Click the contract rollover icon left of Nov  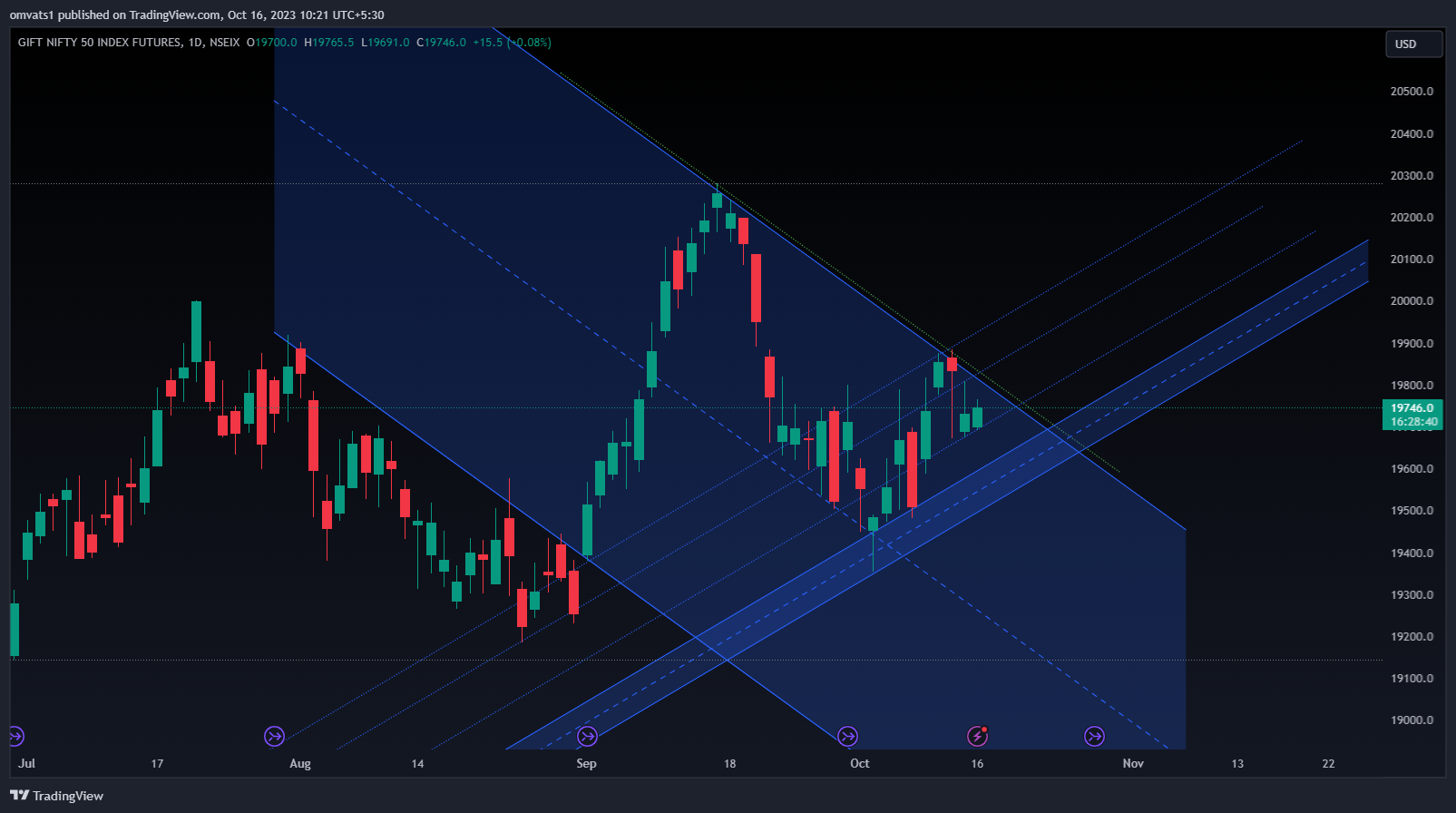coord(1094,736)
